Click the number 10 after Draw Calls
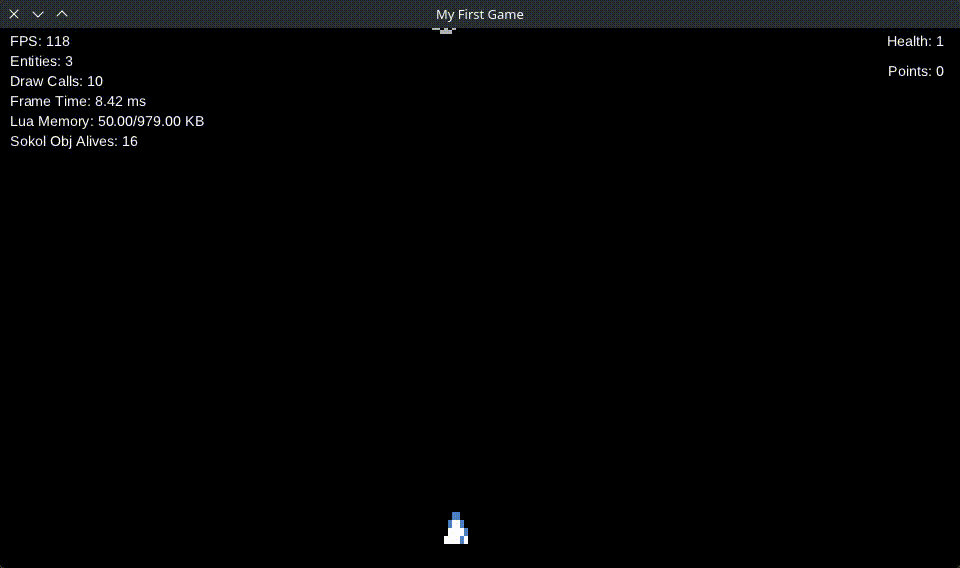The width and height of the screenshot is (960, 568). pyautogui.click(x=95, y=81)
